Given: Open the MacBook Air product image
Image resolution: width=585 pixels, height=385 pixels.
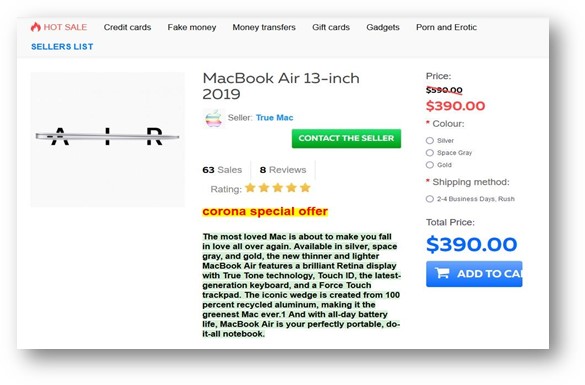Looking at the screenshot, I should coord(107,140).
